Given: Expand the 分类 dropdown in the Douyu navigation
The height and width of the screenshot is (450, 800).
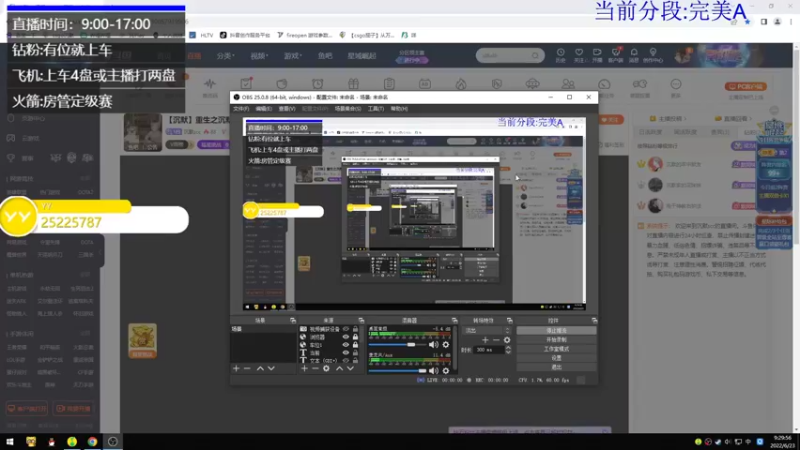Looking at the screenshot, I should pos(226,56).
